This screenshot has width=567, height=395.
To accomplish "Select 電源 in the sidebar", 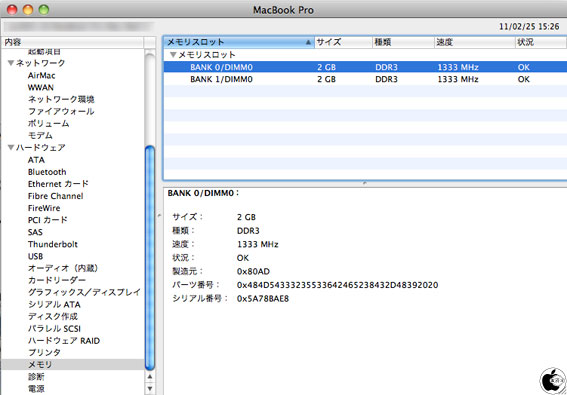I will [36, 389].
